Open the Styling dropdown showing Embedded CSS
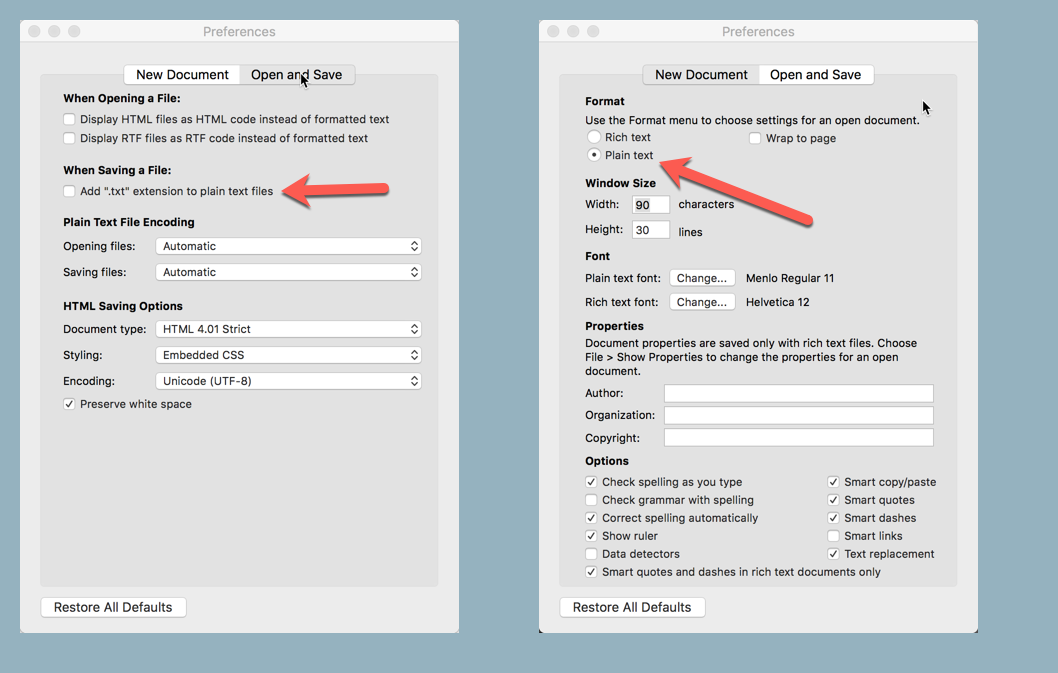 (x=288, y=355)
